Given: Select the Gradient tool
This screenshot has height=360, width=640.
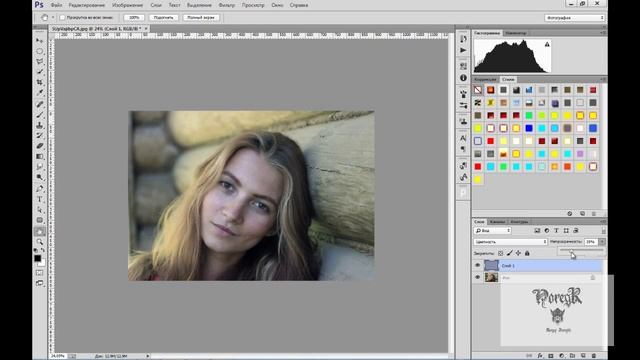Looking at the screenshot, I should pos(40,156).
